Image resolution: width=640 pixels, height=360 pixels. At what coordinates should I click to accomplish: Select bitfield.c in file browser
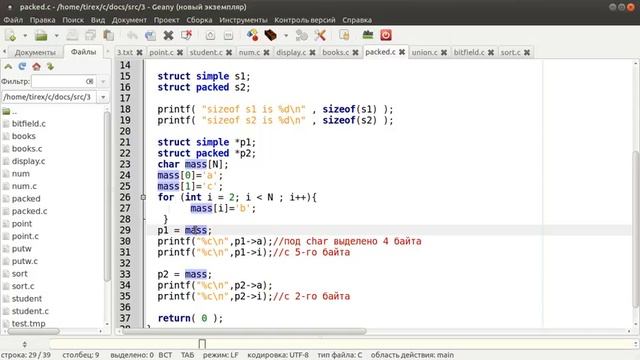[x=29, y=124]
